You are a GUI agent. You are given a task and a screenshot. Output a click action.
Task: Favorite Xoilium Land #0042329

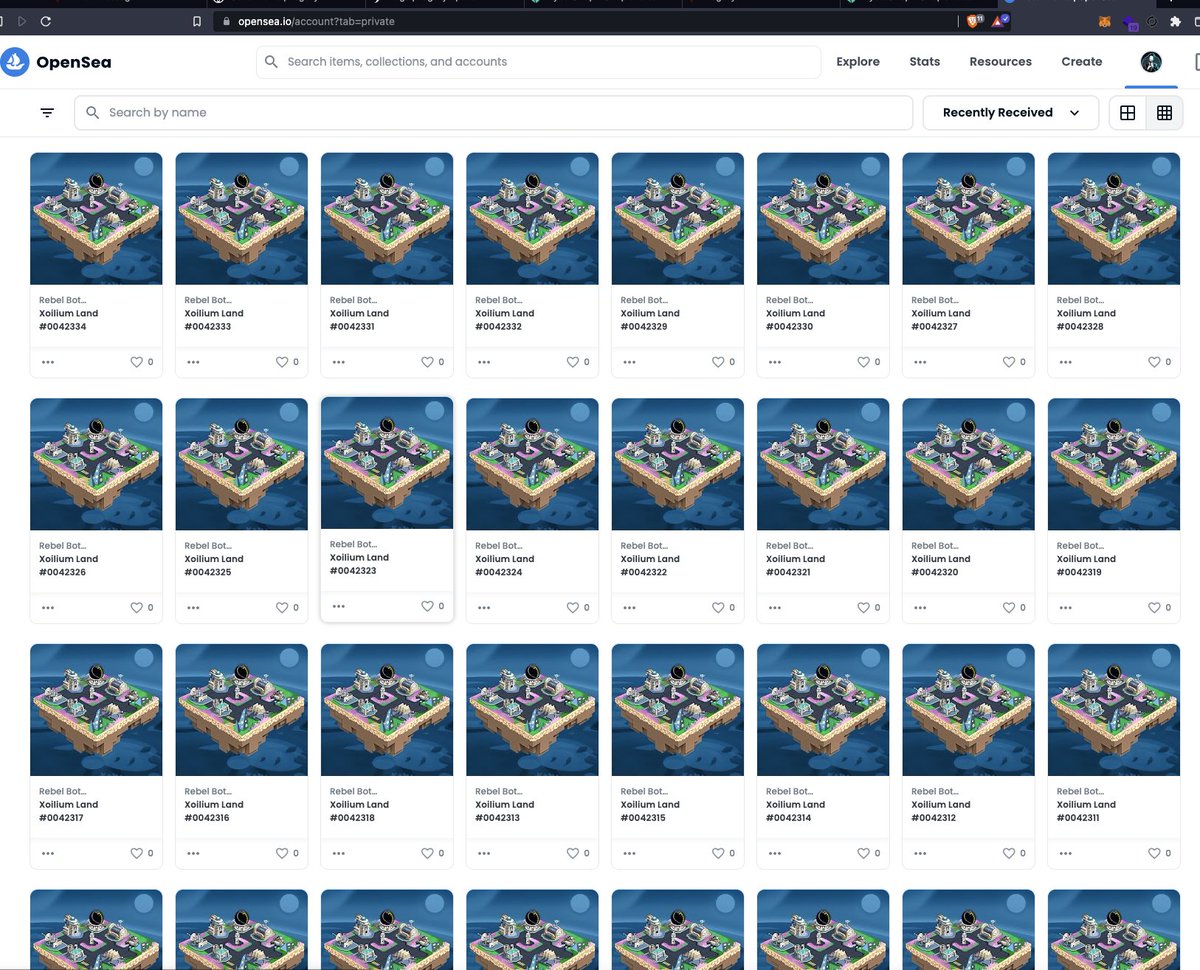tap(718, 362)
